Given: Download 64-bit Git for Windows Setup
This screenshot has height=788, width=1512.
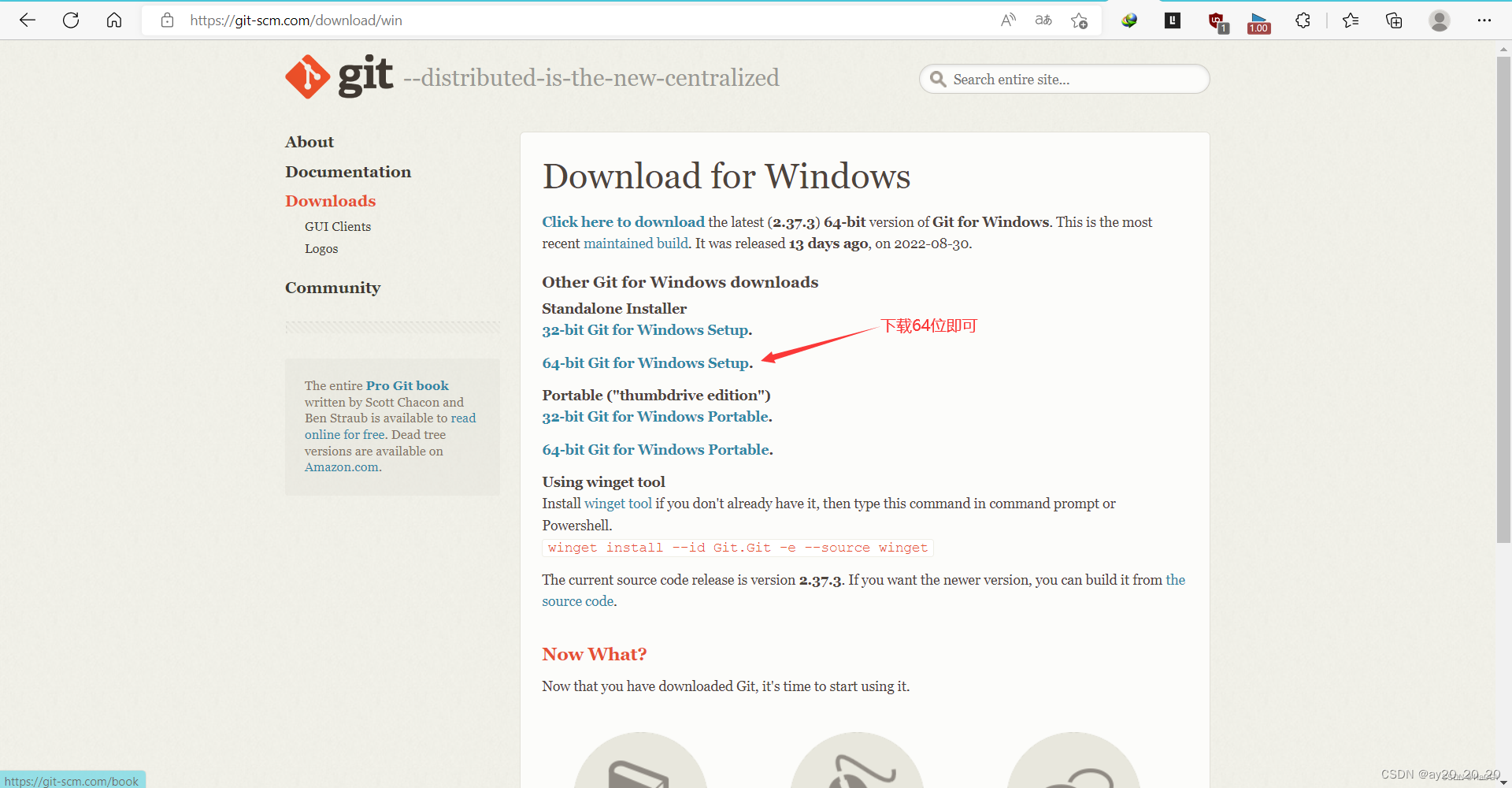Looking at the screenshot, I should 646,363.
